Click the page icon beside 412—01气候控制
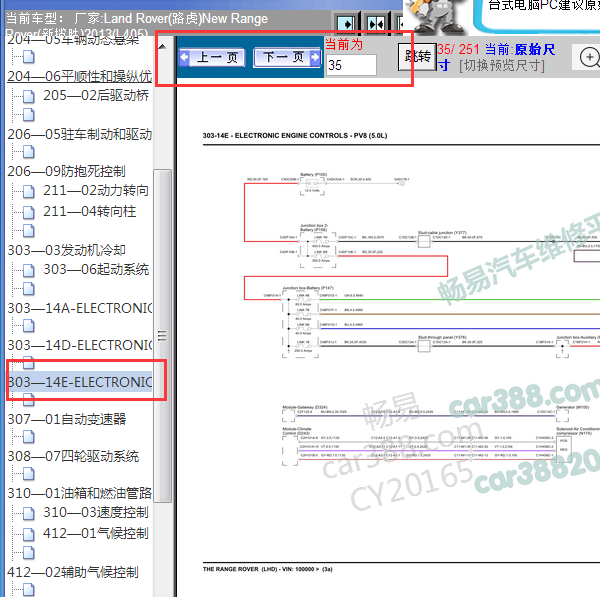The image size is (600, 597). [29, 534]
